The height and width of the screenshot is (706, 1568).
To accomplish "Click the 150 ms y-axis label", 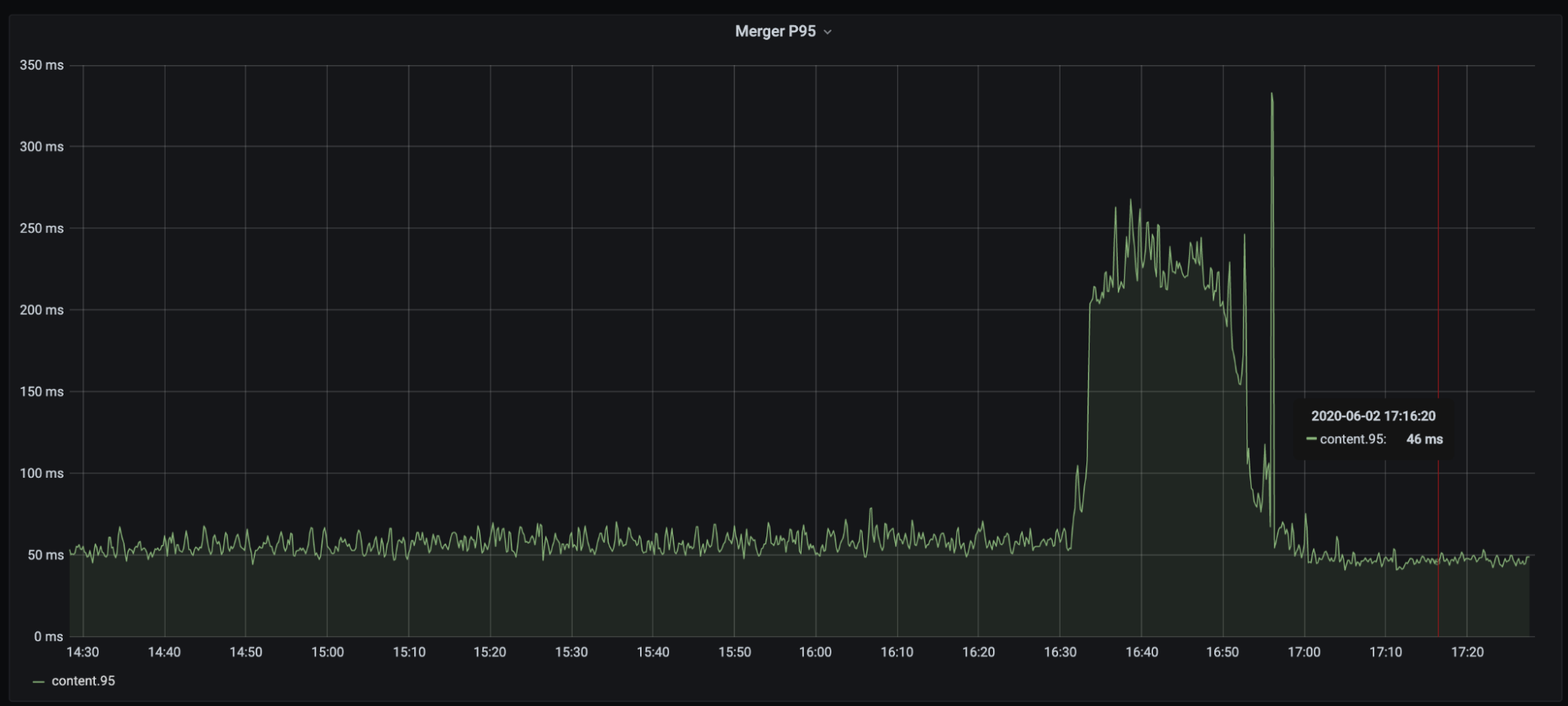I will click(42, 391).
